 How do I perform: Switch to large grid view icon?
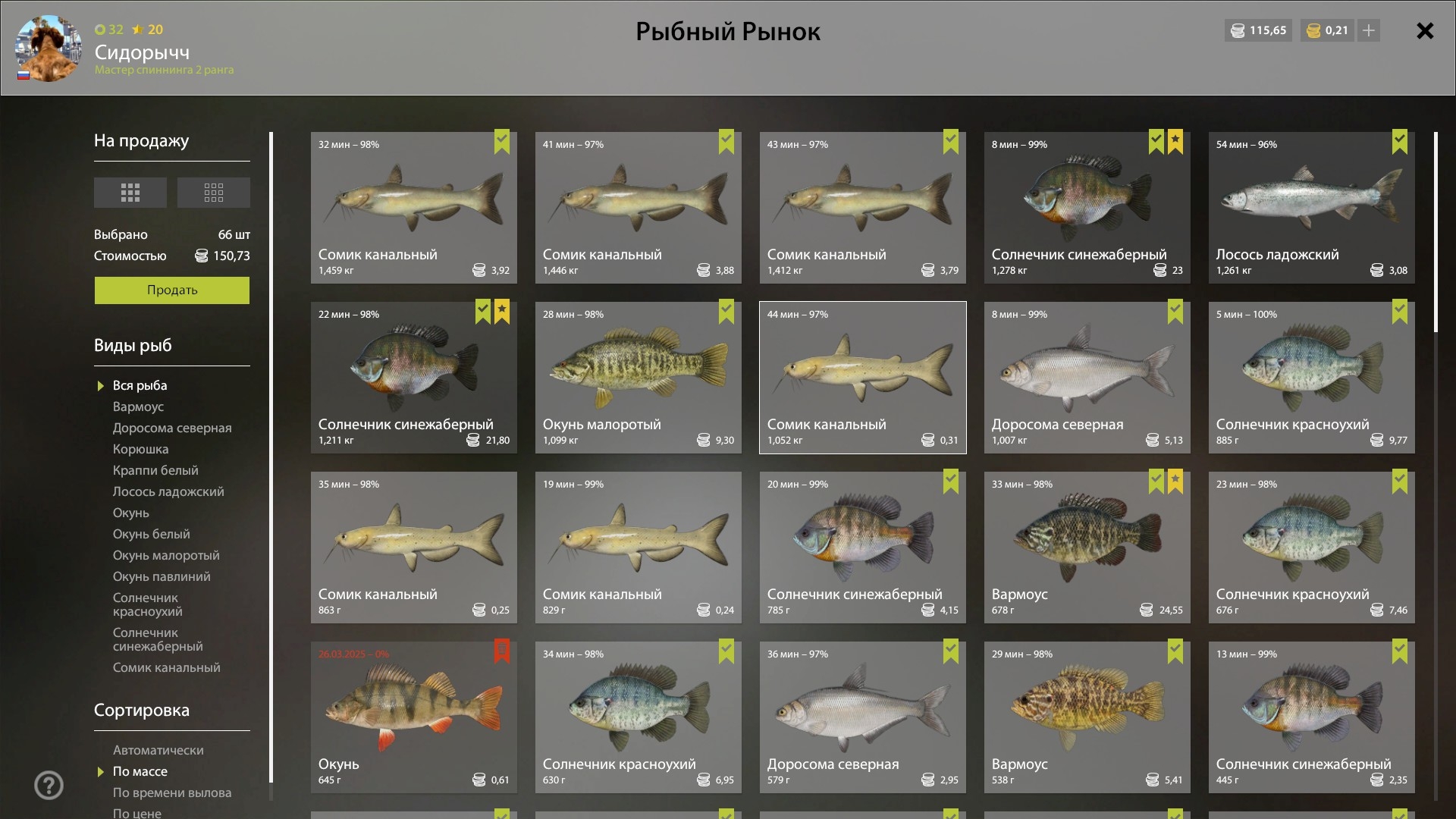pos(130,193)
